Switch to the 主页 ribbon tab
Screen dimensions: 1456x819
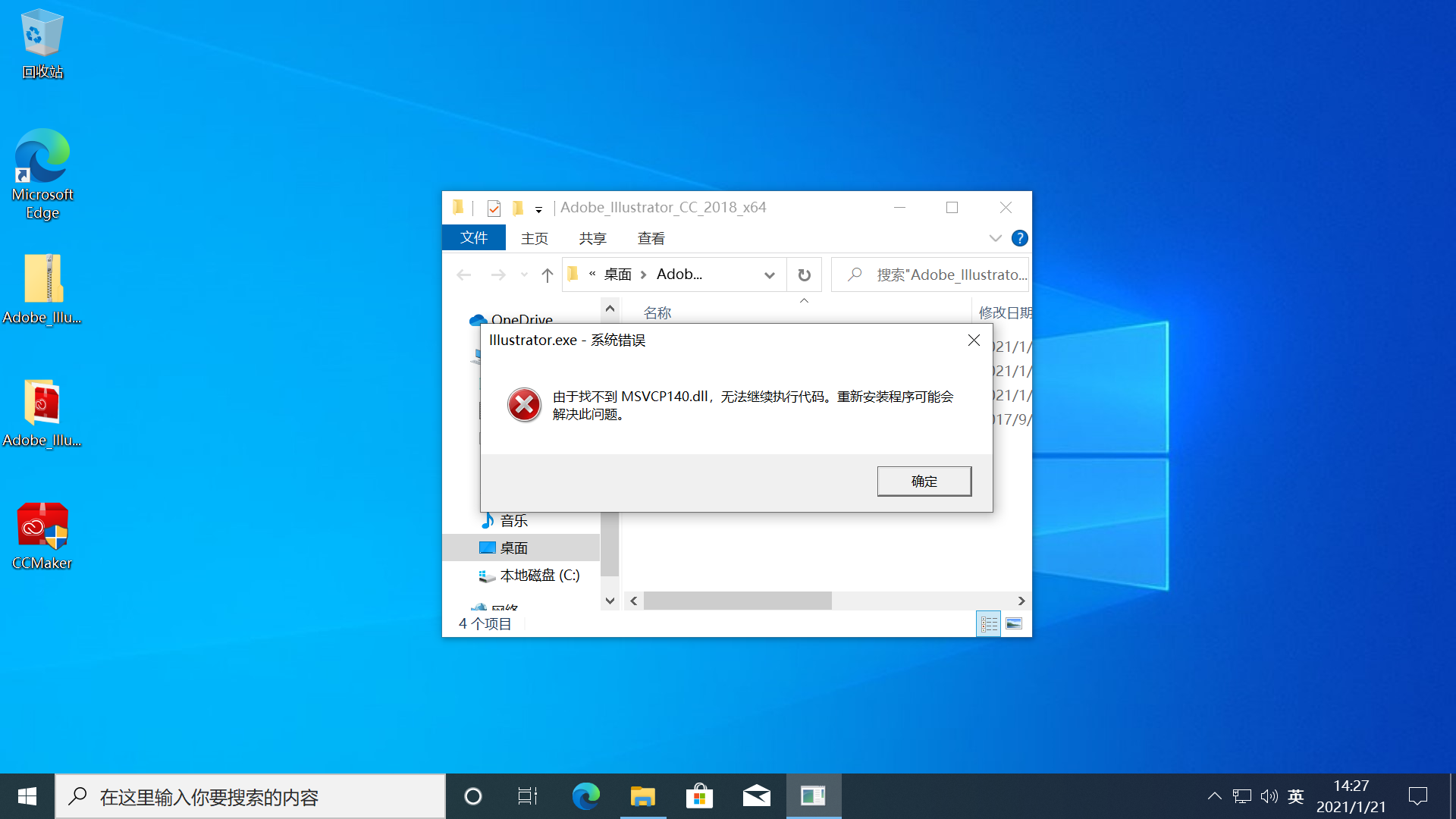pyautogui.click(x=535, y=238)
